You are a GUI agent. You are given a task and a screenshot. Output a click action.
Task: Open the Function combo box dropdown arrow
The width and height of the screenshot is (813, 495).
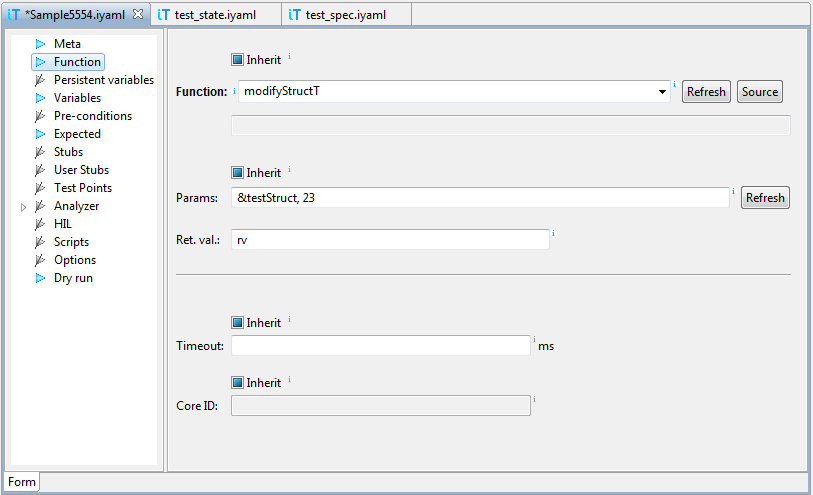click(x=662, y=92)
